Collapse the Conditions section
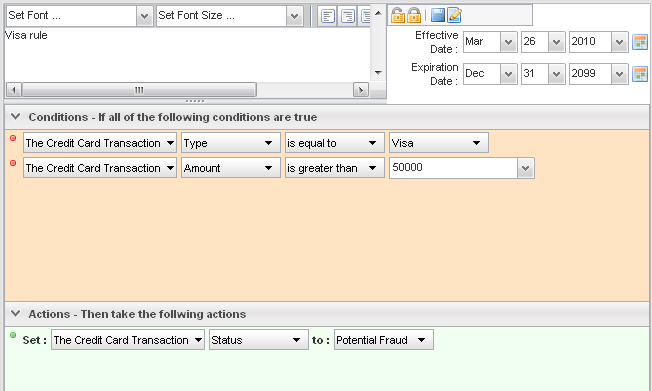Viewport: 652px width, 391px height. click(x=15, y=116)
